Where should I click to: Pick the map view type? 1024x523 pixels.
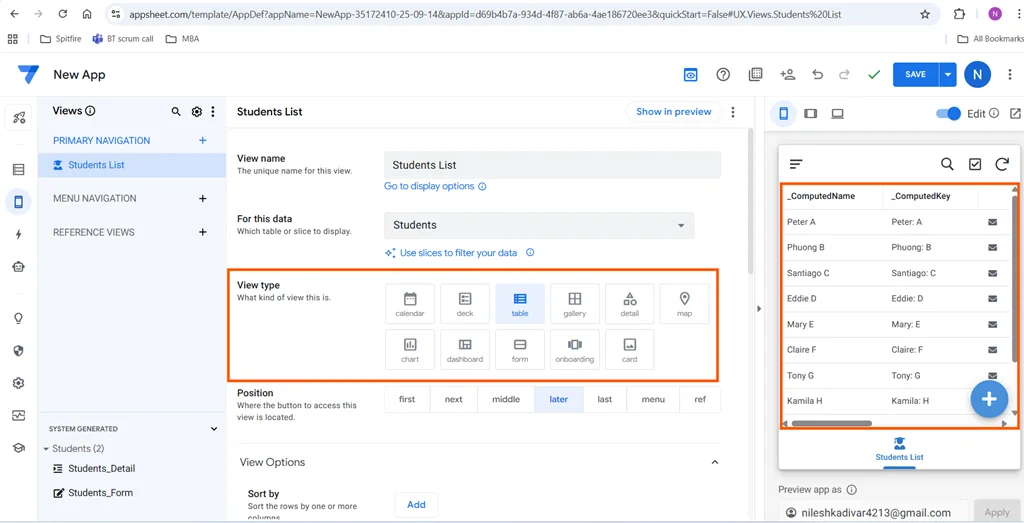(x=684, y=304)
